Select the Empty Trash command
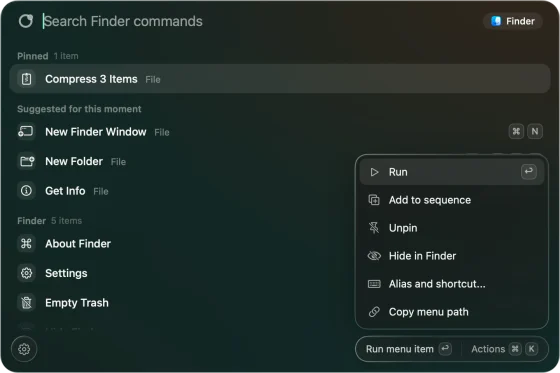The width and height of the screenshot is (560, 373). click(x=182, y=303)
